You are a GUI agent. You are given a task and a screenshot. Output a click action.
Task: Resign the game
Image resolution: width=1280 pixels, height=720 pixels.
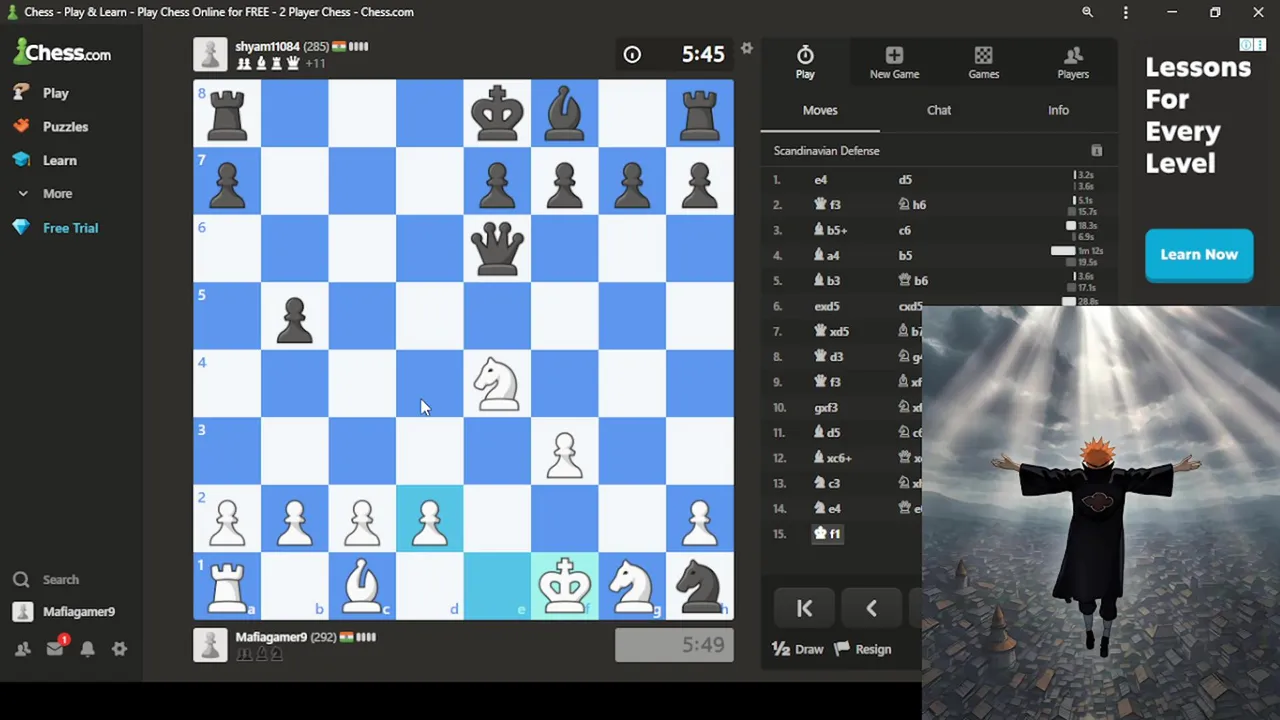(x=863, y=649)
